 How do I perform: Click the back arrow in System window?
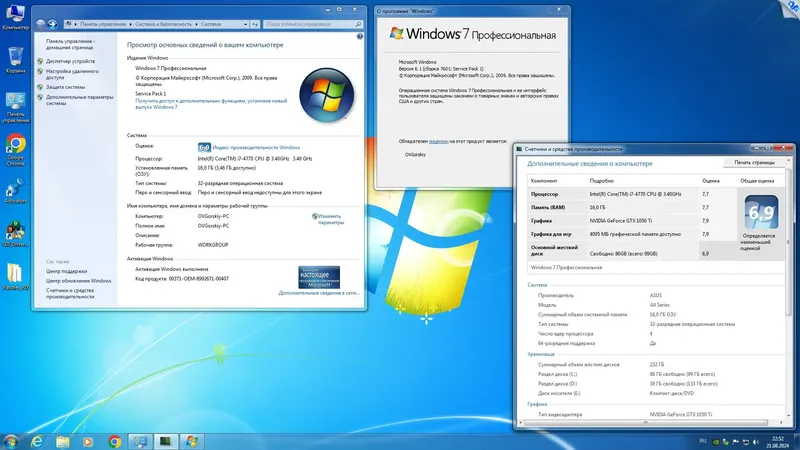point(41,24)
